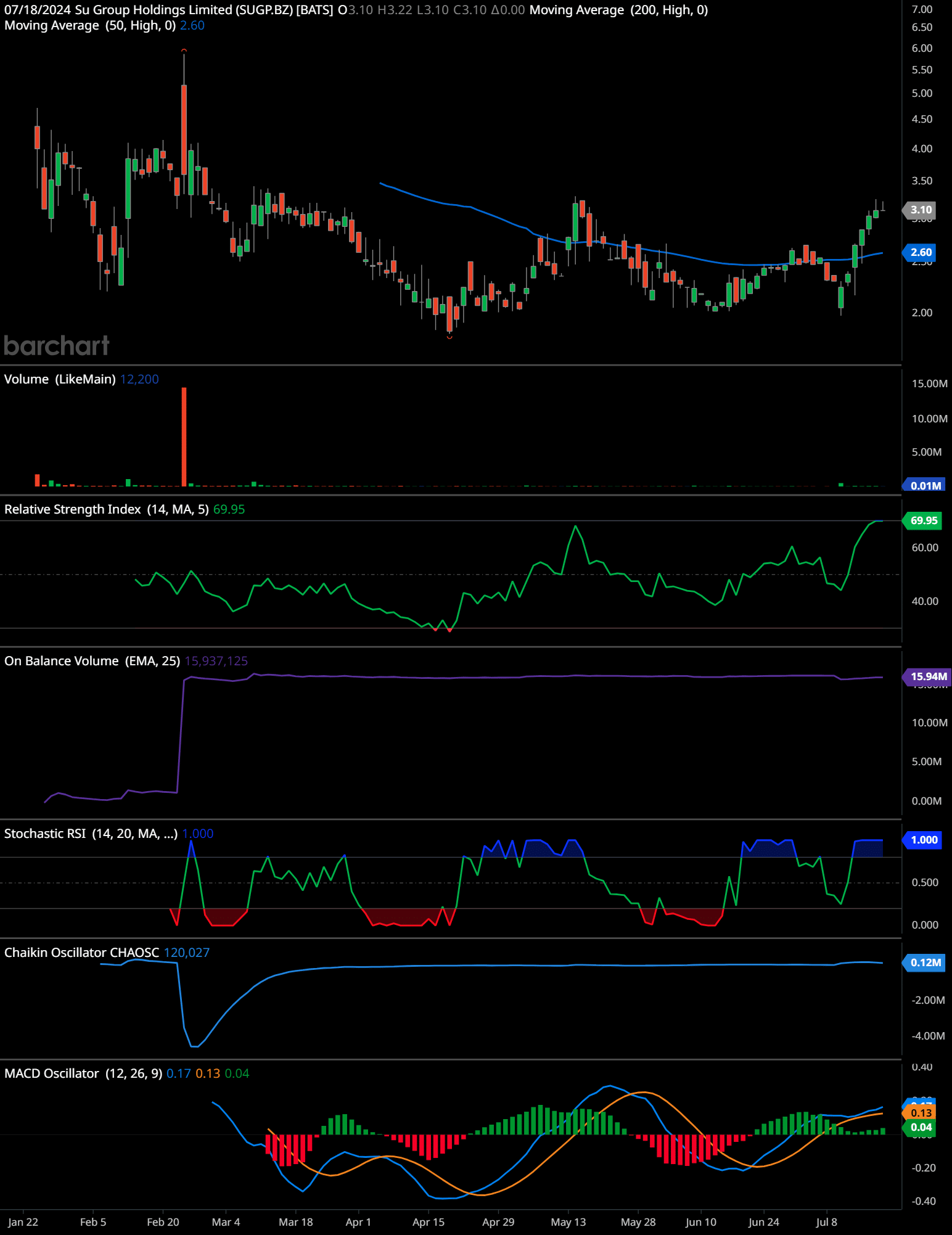The height and width of the screenshot is (1235, 952).
Task: Select the Chaikin Oscillator CHAOSC label
Action: (x=82, y=953)
